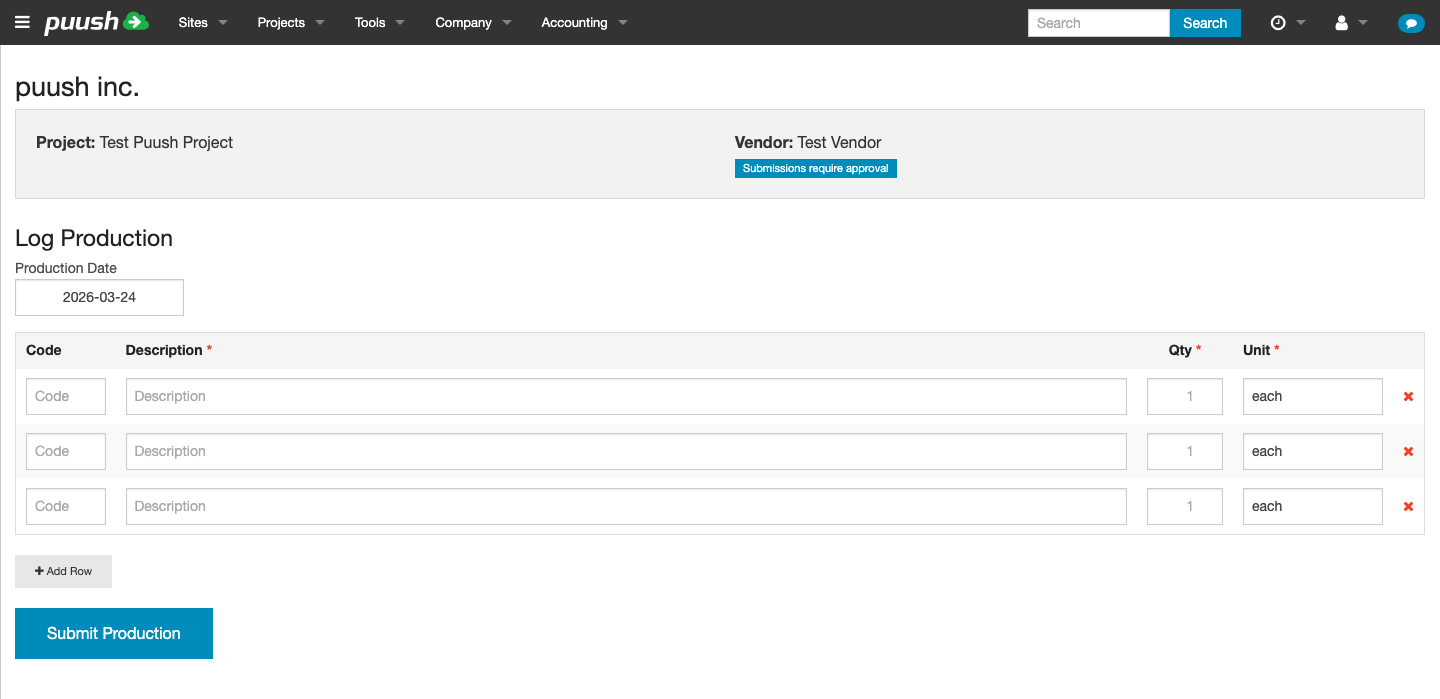Screen dimensions: 1440x699
Task: Remove the third production row
Action: (x=1407, y=506)
